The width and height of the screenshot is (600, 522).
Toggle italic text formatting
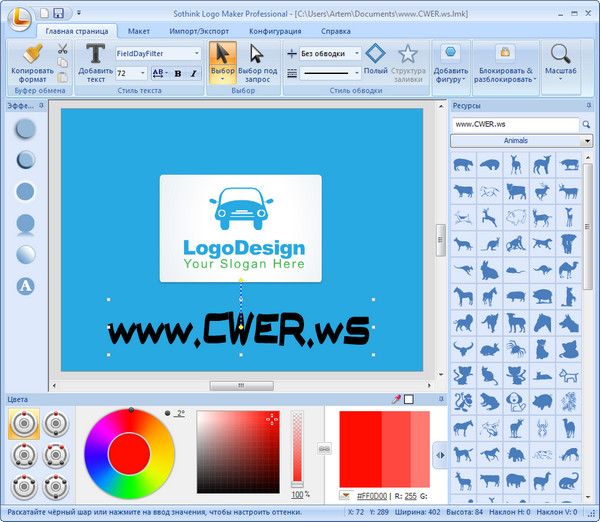click(x=191, y=73)
